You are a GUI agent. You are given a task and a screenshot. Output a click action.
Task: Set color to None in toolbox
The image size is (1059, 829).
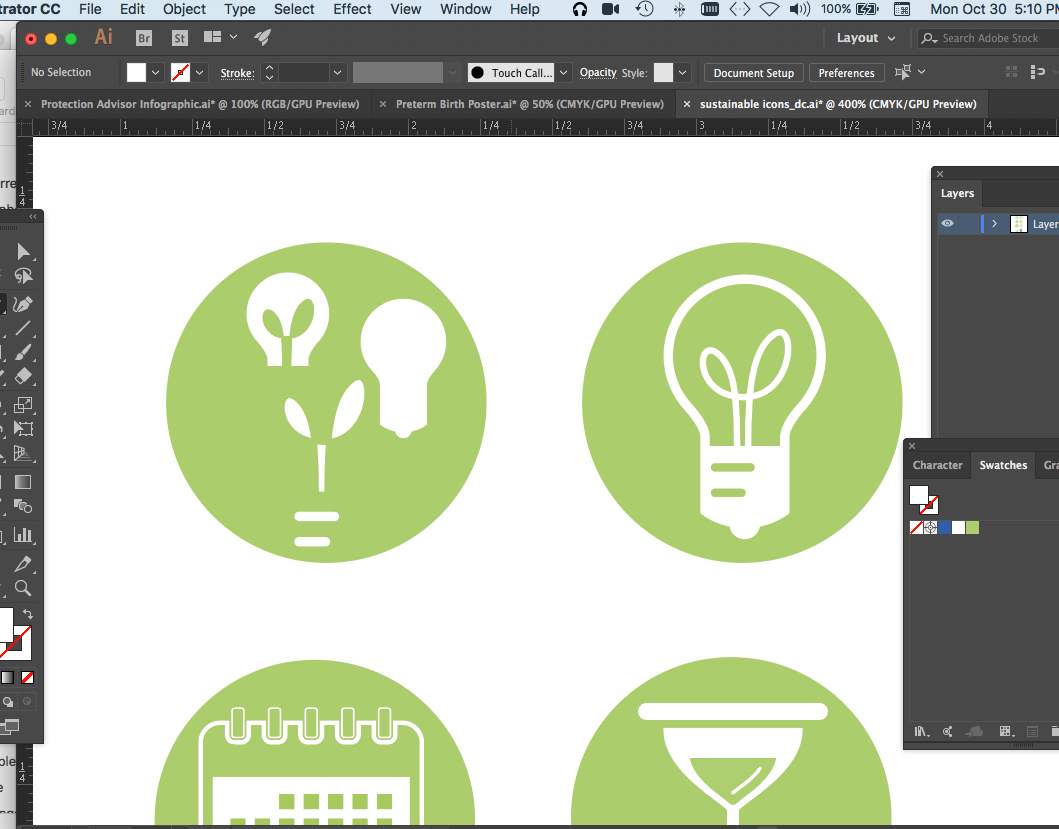click(28, 677)
